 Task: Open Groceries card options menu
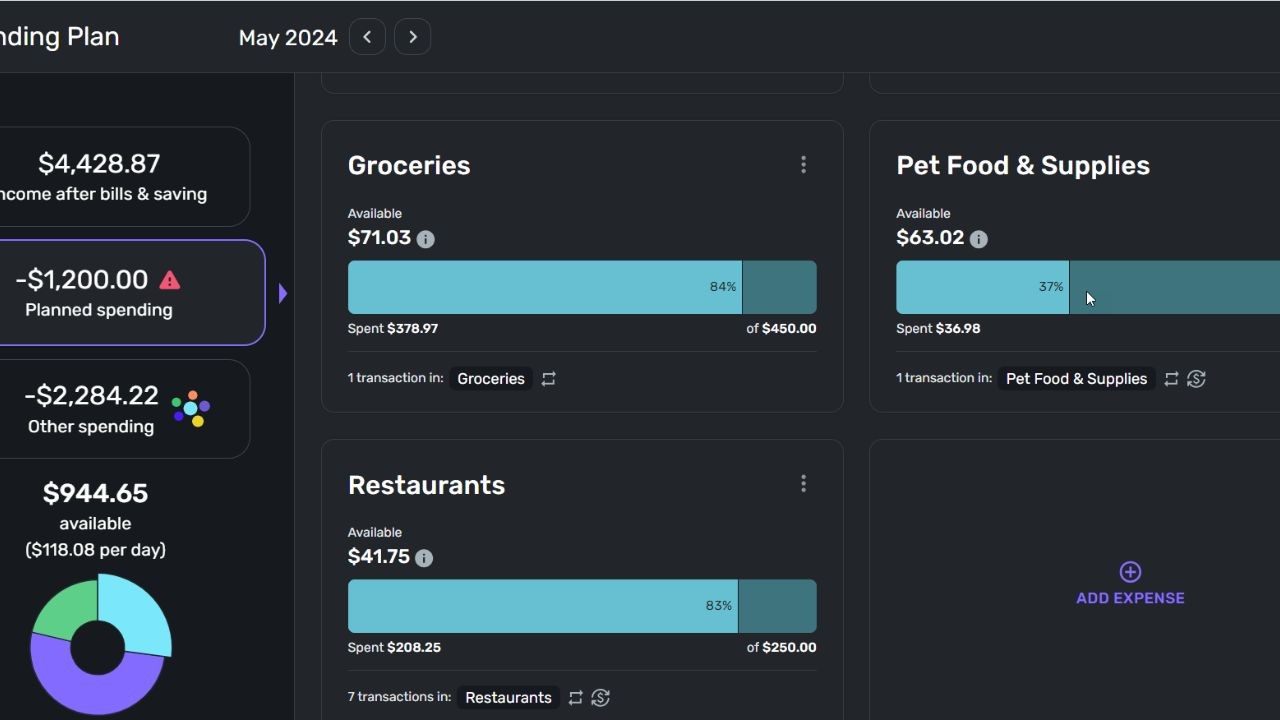tap(803, 165)
